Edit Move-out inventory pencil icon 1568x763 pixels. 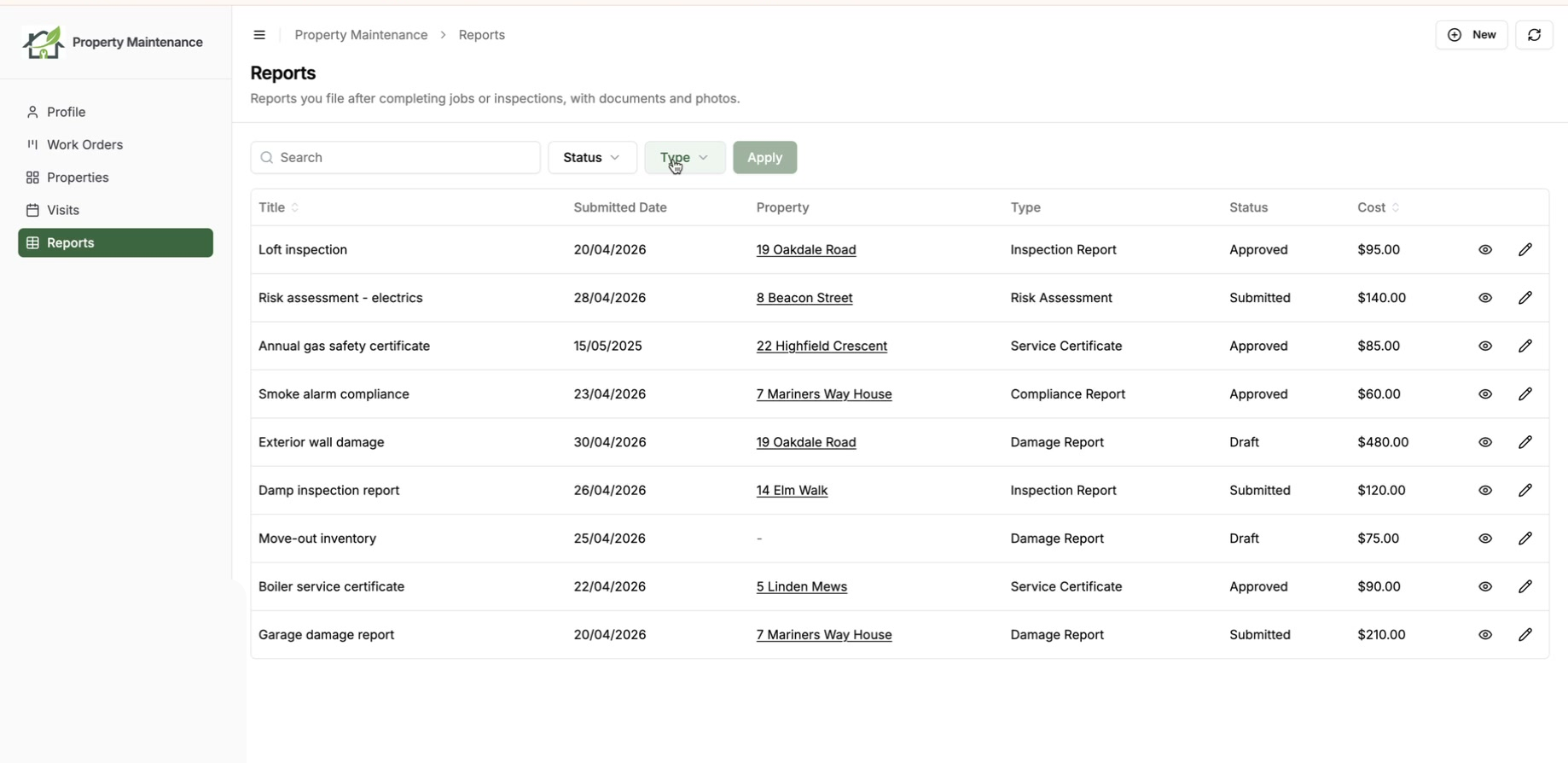1525,539
